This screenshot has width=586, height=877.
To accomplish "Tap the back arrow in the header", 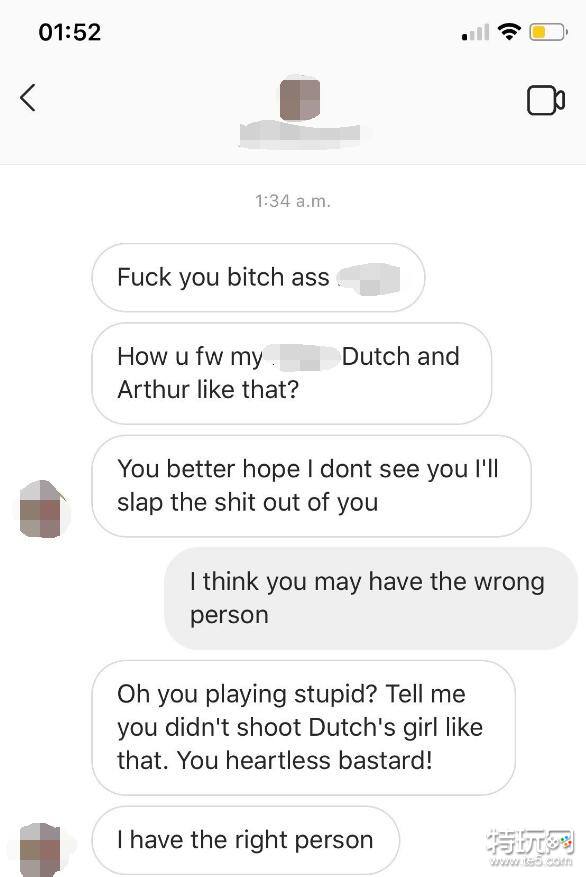I will click(x=27, y=98).
